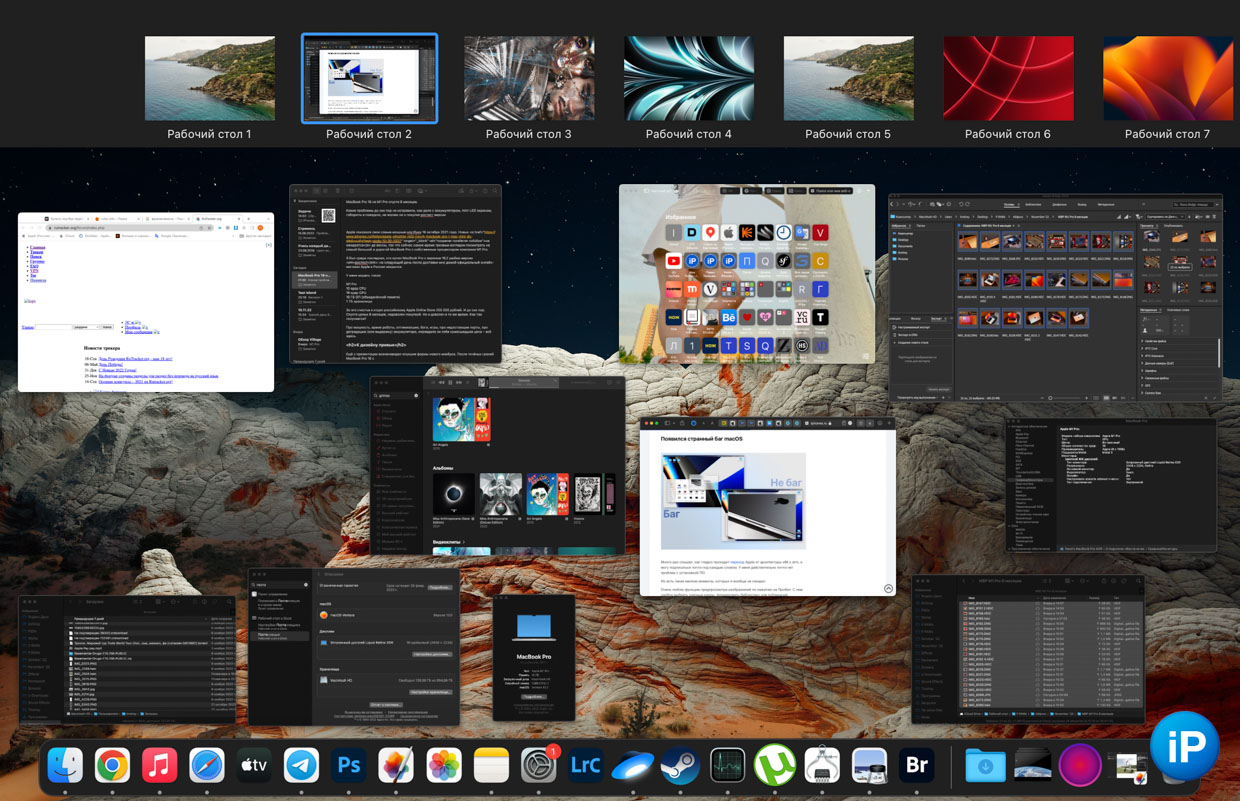Launch Steam from the Dock
The width and height of the screenshot is (1240, 801).
(x=680, y=766)
